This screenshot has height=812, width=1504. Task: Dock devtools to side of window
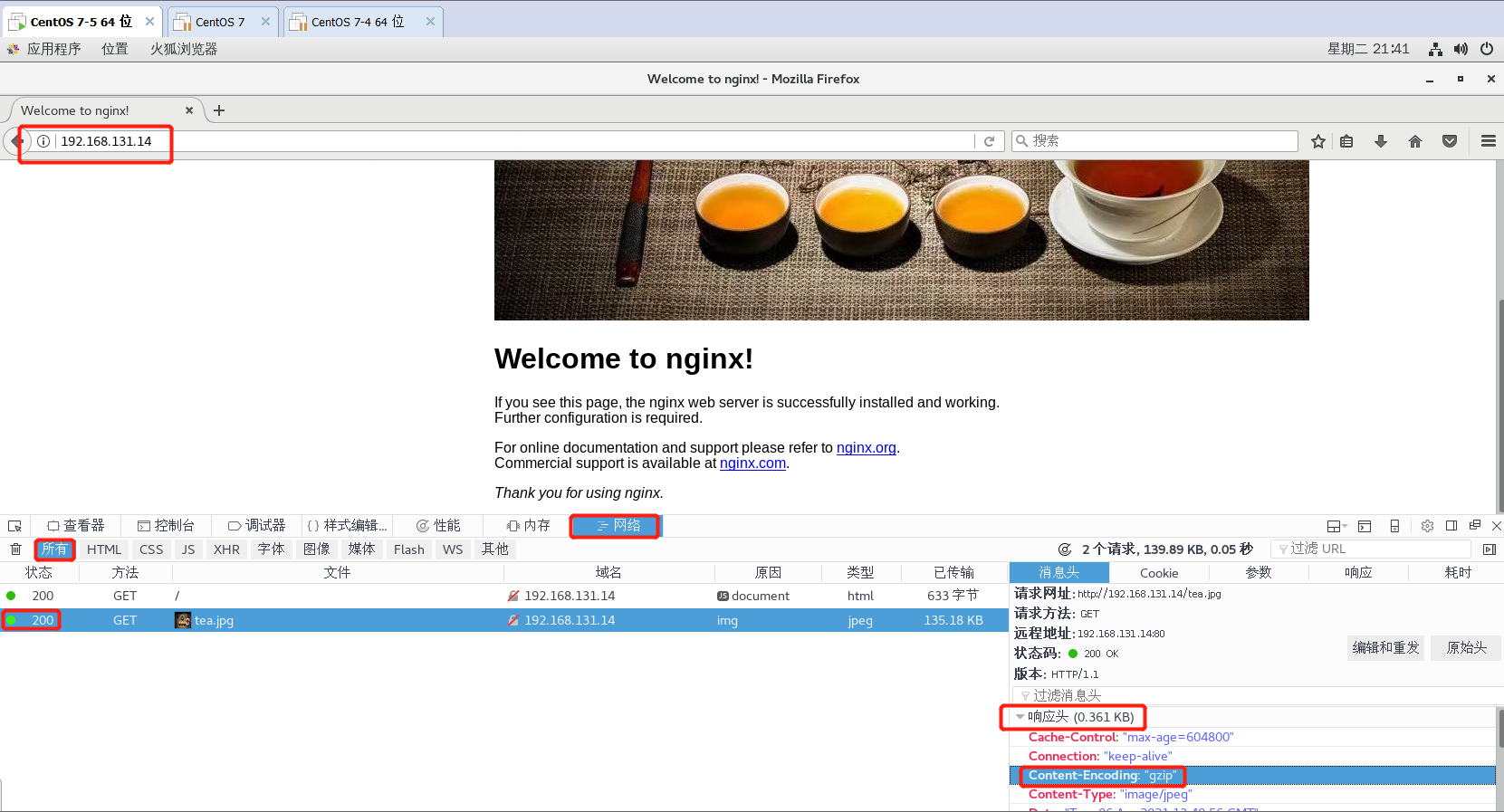click(x=1451, y=526)
